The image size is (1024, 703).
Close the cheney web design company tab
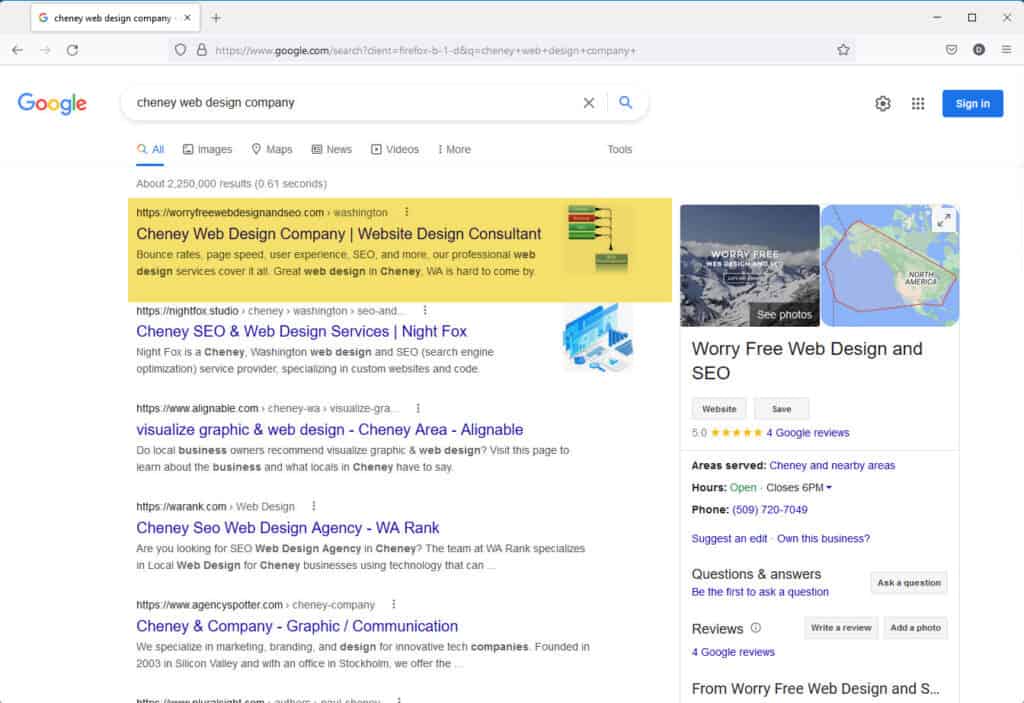[187, 18]
